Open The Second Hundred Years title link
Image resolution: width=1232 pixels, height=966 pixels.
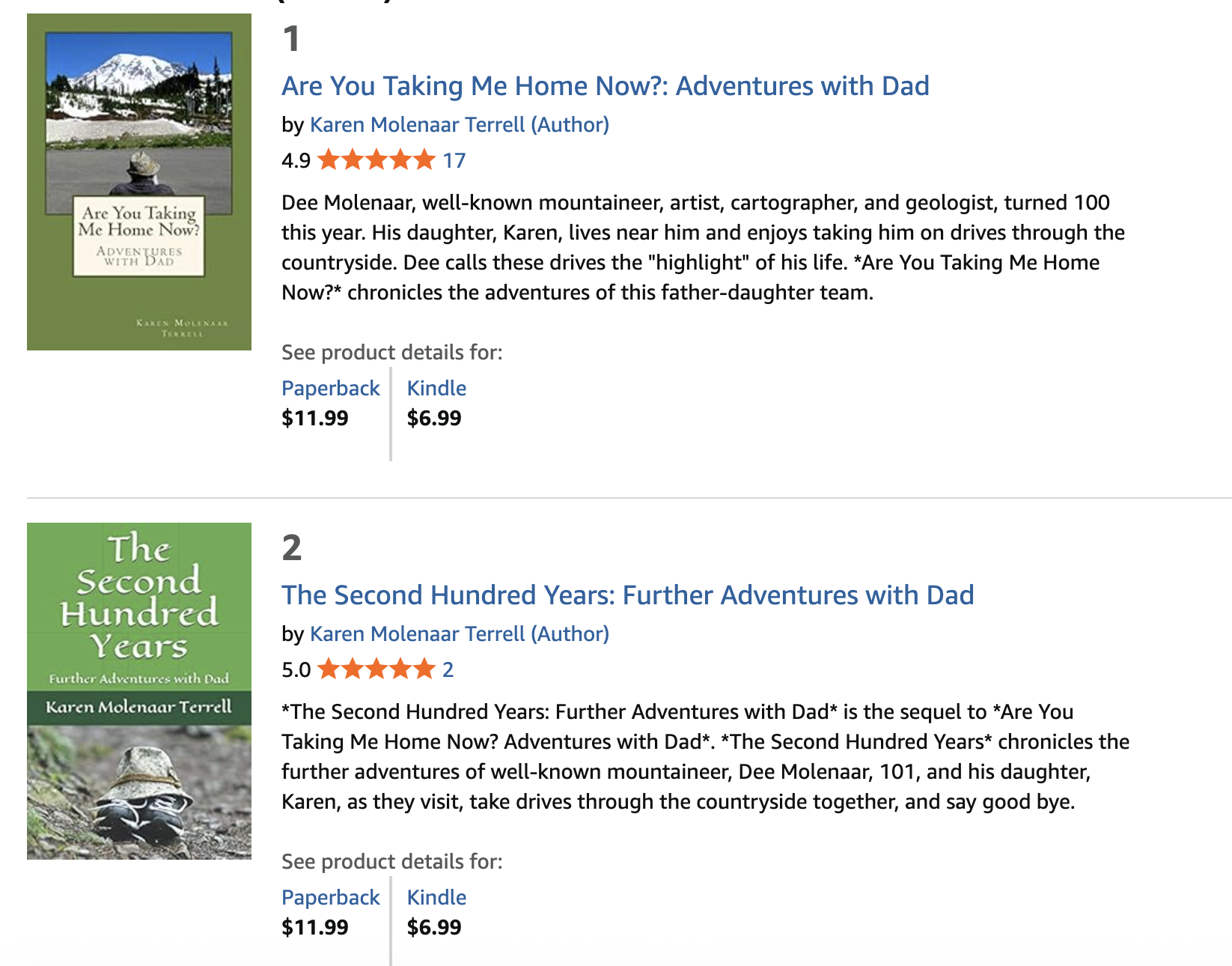[627, 595]
